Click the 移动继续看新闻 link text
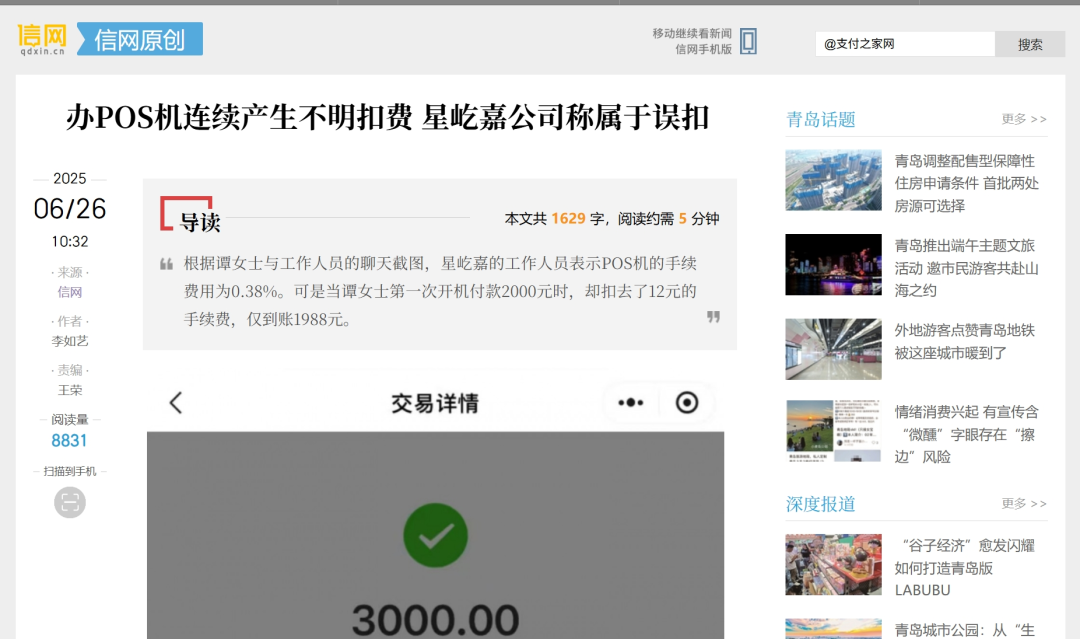1080x639 pixels. pyautogui.click(x=692, y=34)
